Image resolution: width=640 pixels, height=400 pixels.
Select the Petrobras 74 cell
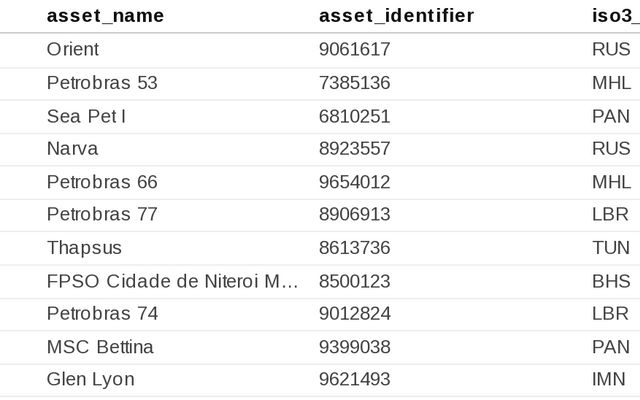coord(102,314)
